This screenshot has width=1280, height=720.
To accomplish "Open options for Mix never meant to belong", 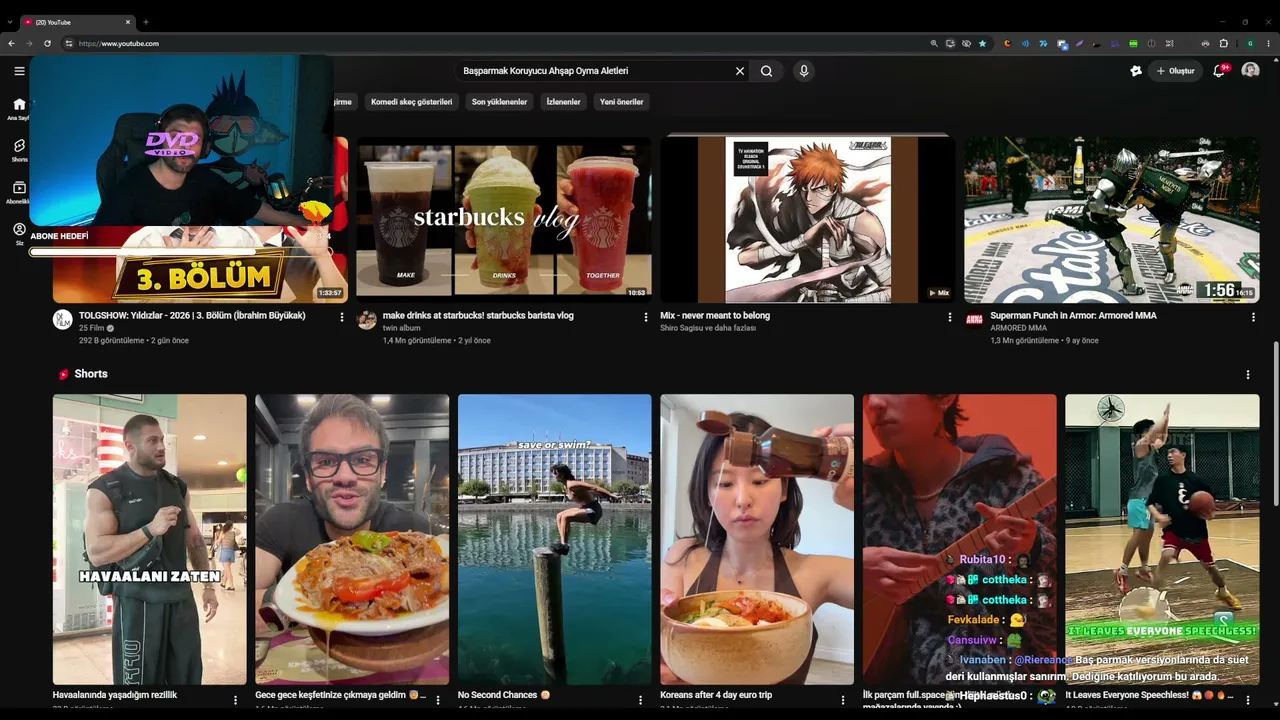I will click(949, 317).
